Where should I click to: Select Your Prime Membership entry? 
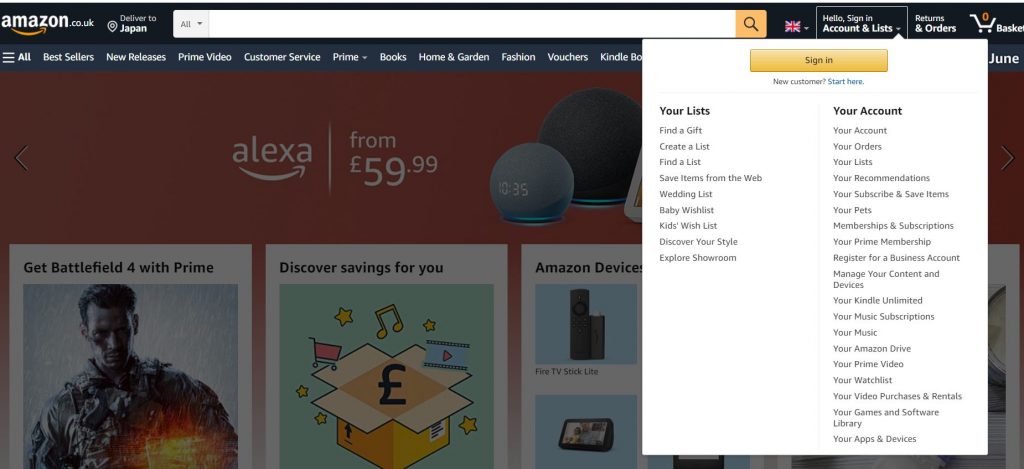(882, 242)
